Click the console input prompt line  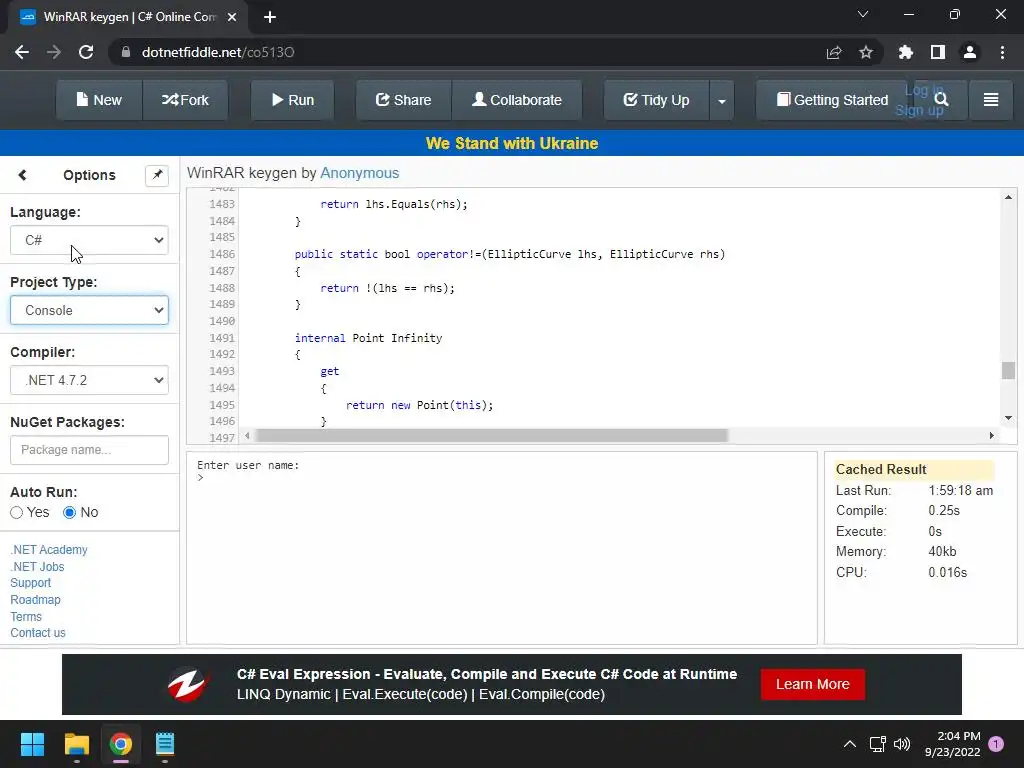[x=200, y=478]
